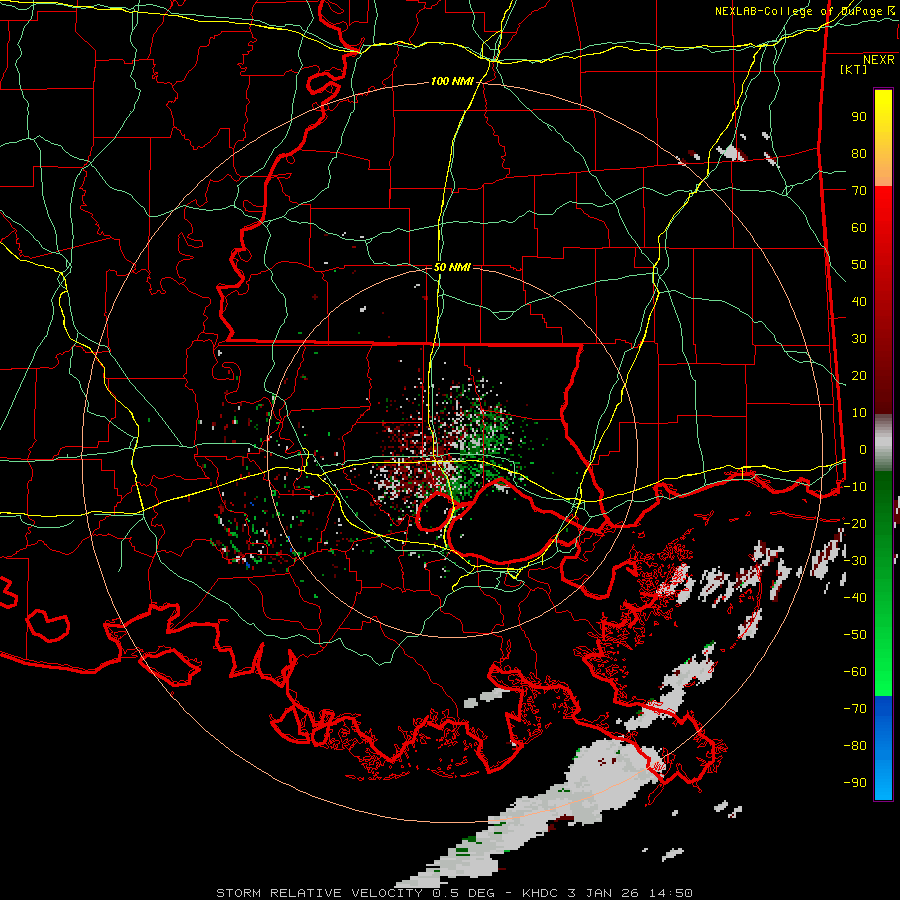Click the 0 value on the velocity scale

863,450
